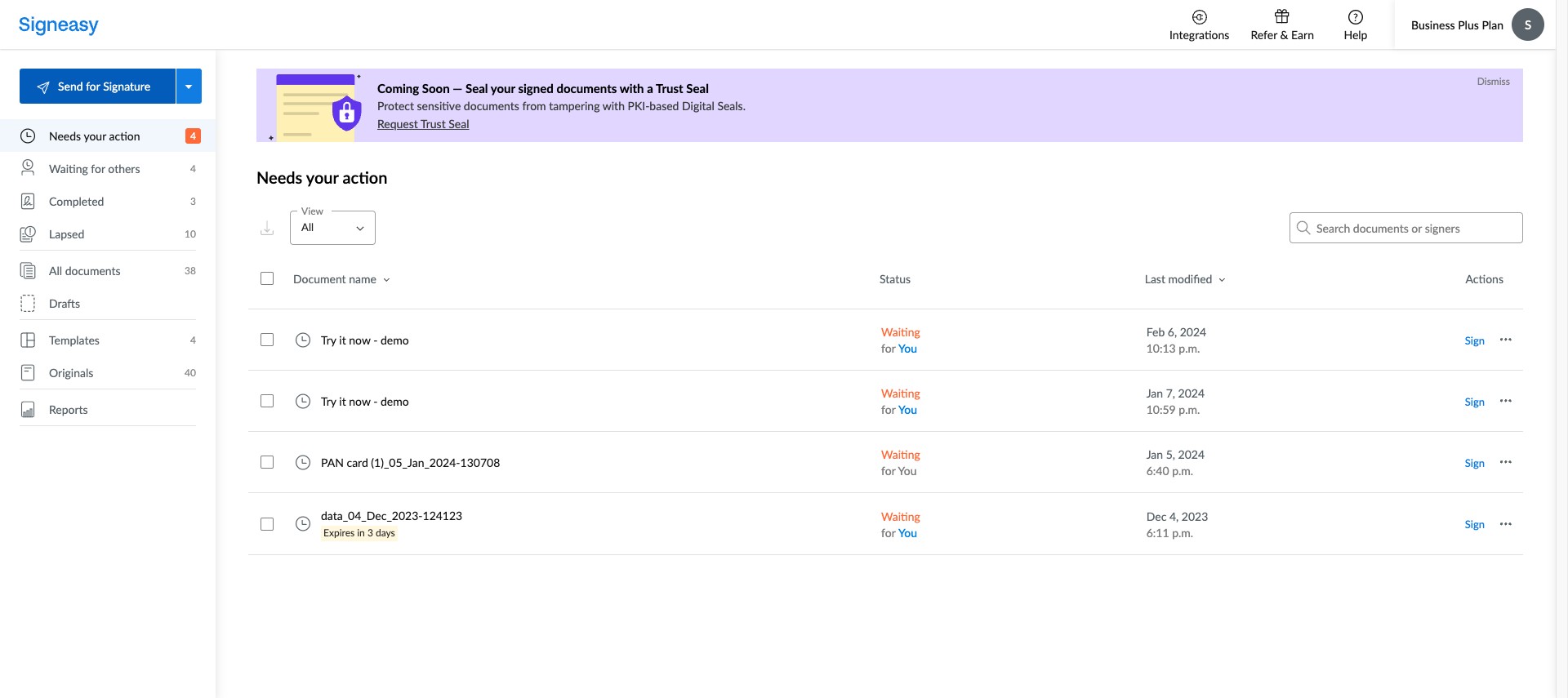Select the data_04_Dec_2023-124123 row checkbox
Screen dimensions: 1568x698
coord(267,524)
